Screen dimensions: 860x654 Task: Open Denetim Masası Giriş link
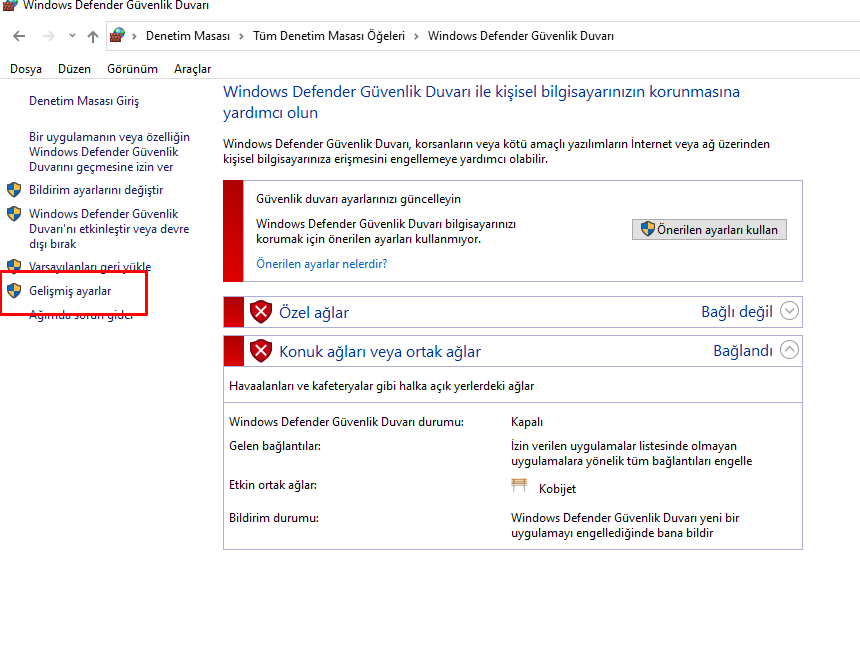click(x=84, y=101)
